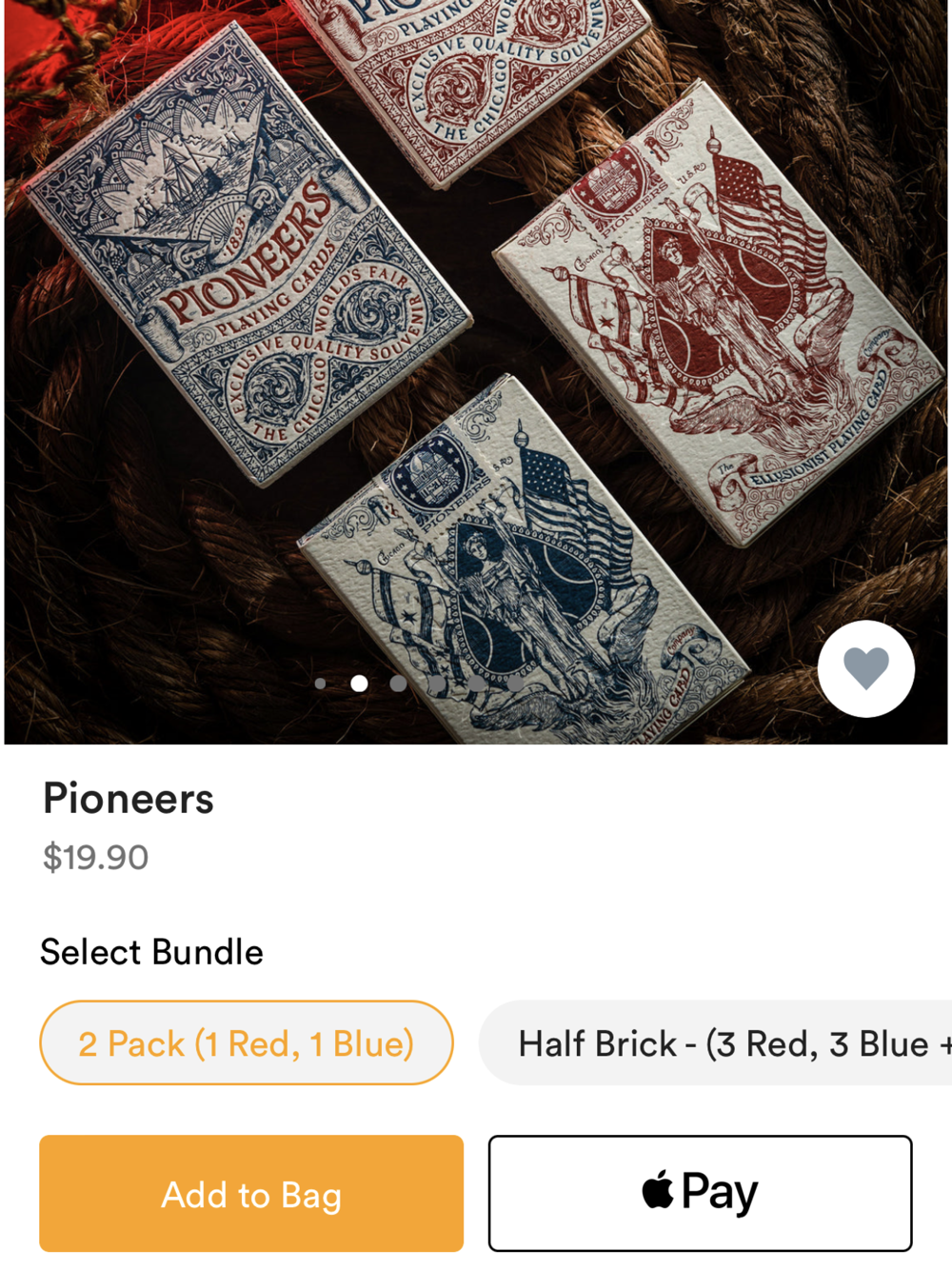Open the last carousel dot image
Image resolution: width=952 pixels, height=1270 pixels.
click(x=515, y=684)
